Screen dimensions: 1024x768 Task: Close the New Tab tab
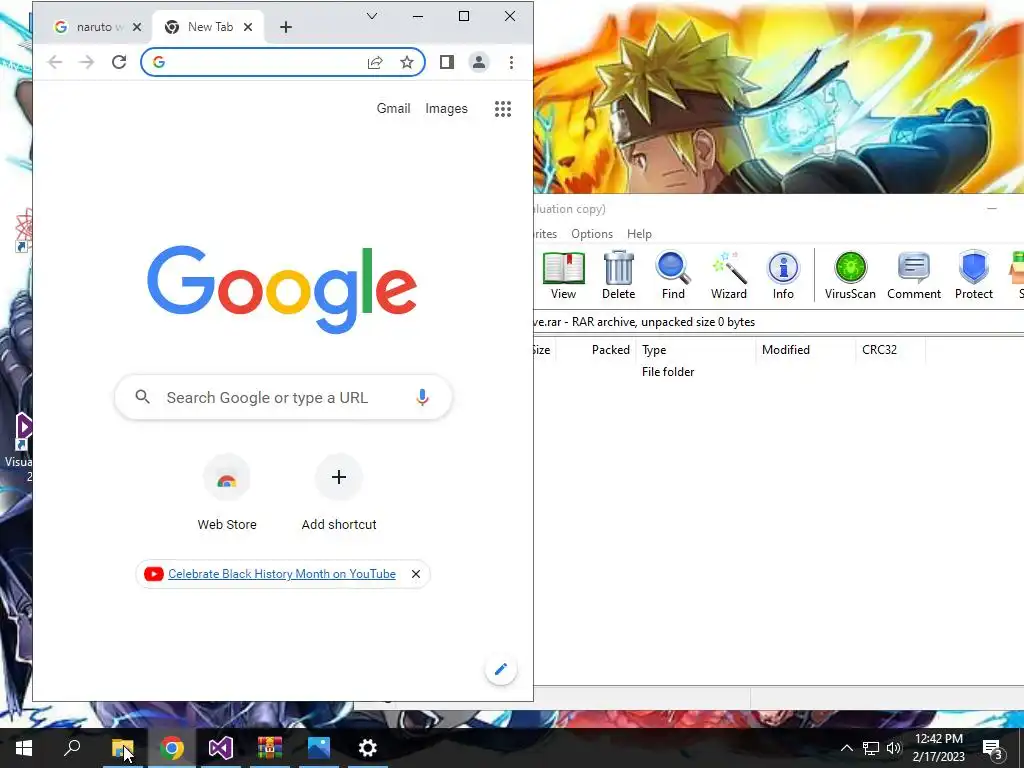(248, 27)
